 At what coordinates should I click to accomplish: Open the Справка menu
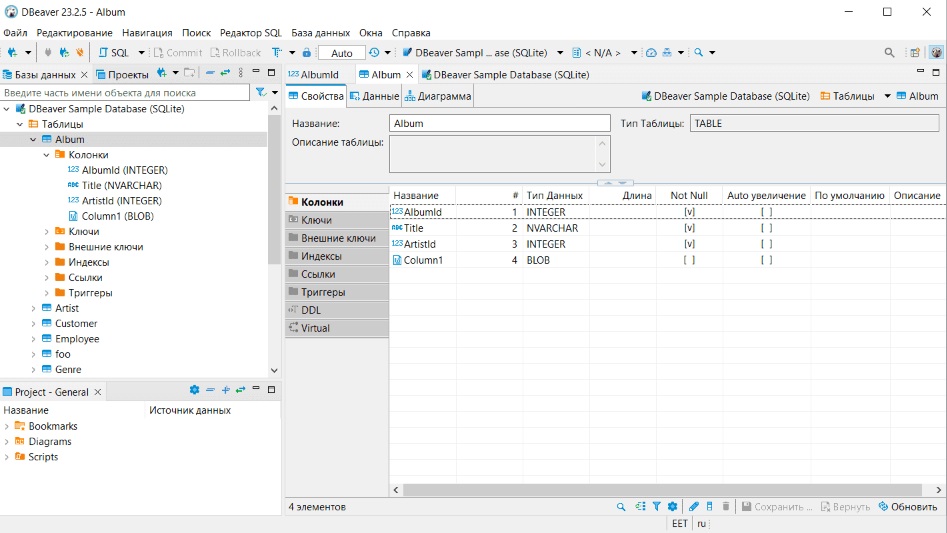(411, 33)
